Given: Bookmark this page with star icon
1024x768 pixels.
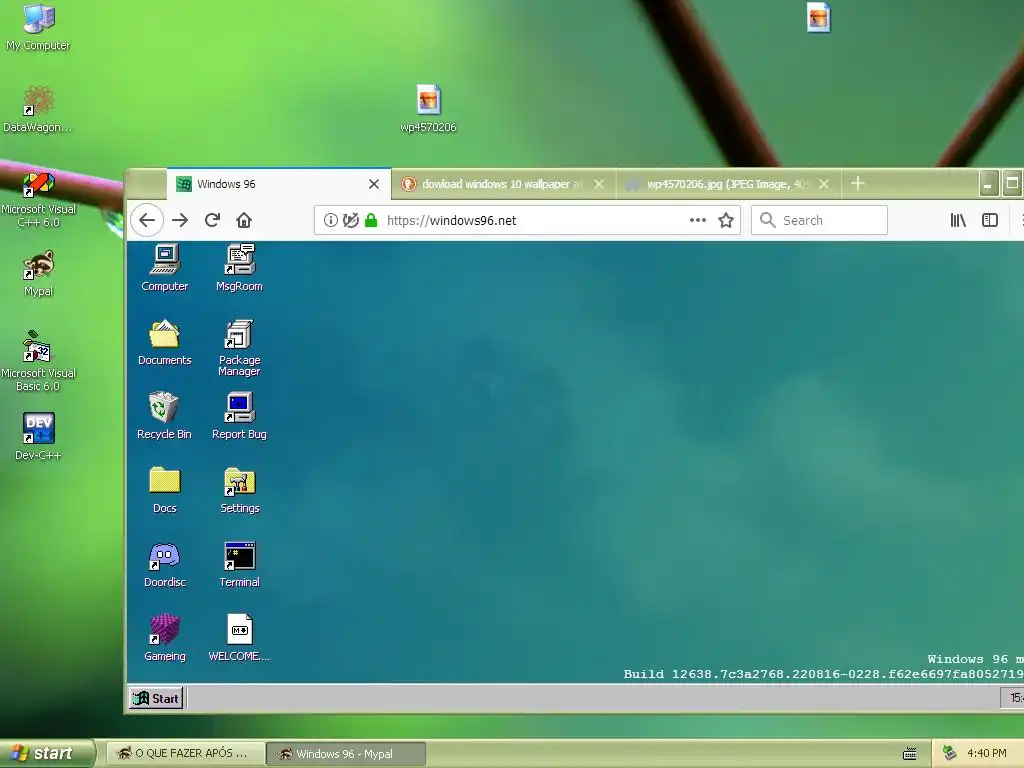Looking at the screenshot, I should click(726, 220).
